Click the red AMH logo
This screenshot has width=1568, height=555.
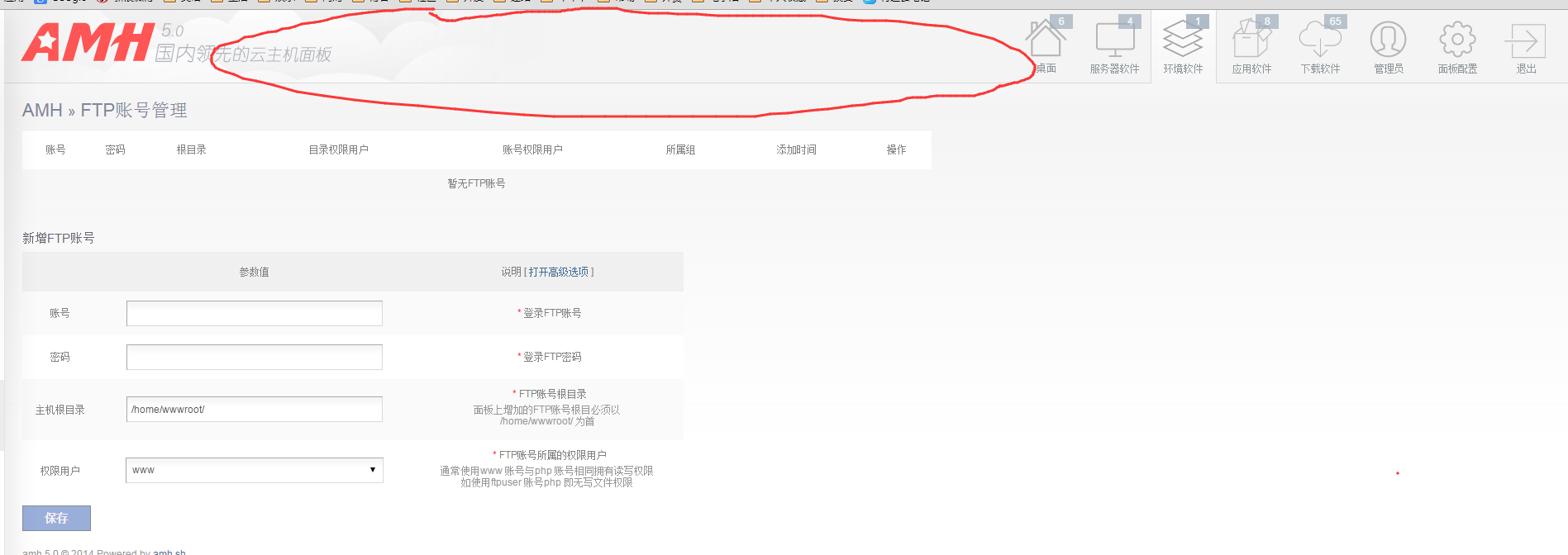point(88,43)
